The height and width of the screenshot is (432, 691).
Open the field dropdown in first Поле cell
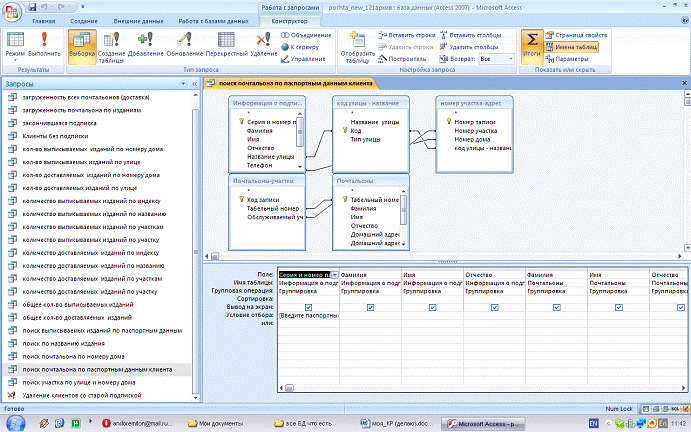(335, 273)
